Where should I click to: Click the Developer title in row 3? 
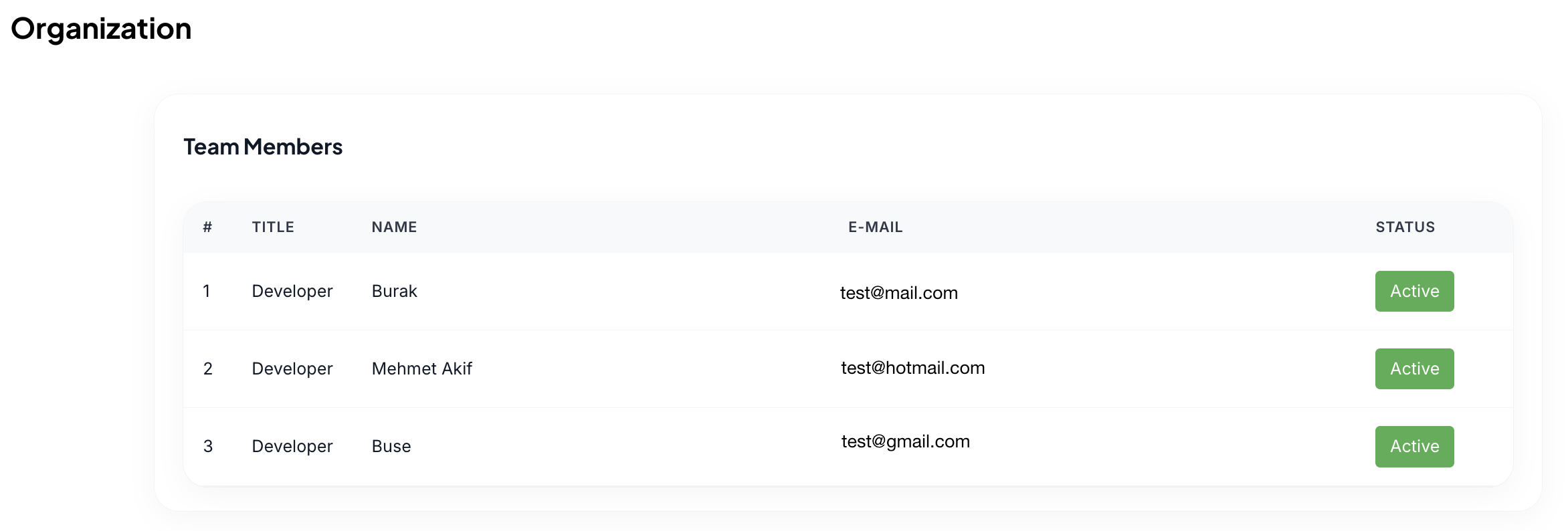click(292, 446)
